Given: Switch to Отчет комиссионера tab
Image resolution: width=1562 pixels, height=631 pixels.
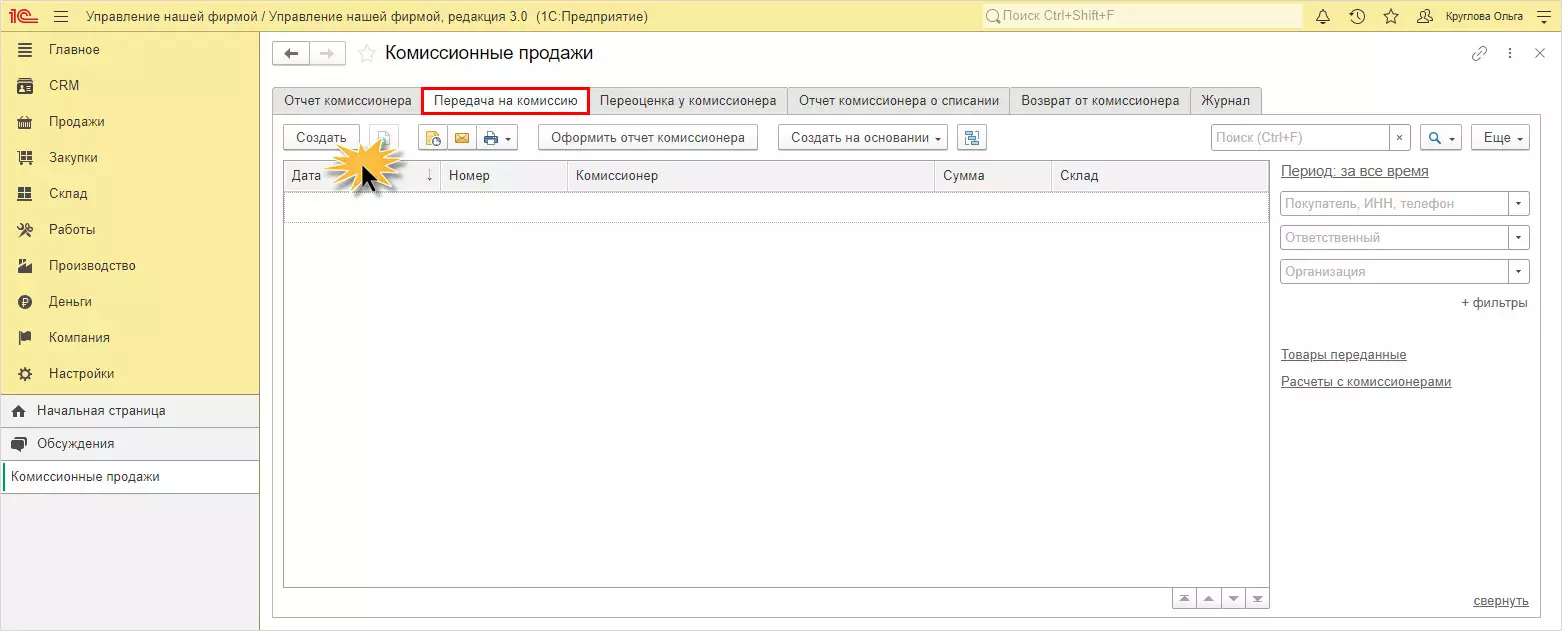Looking at the screenshot, I should [347, 101].
